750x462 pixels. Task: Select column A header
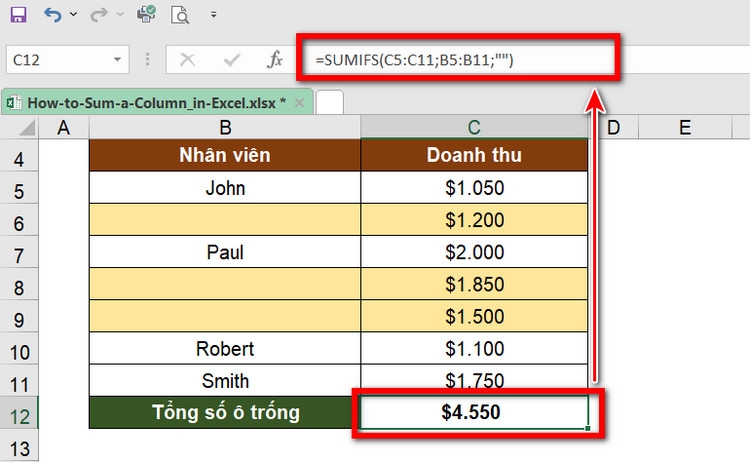pyautogui.click(x=64, y=128)
